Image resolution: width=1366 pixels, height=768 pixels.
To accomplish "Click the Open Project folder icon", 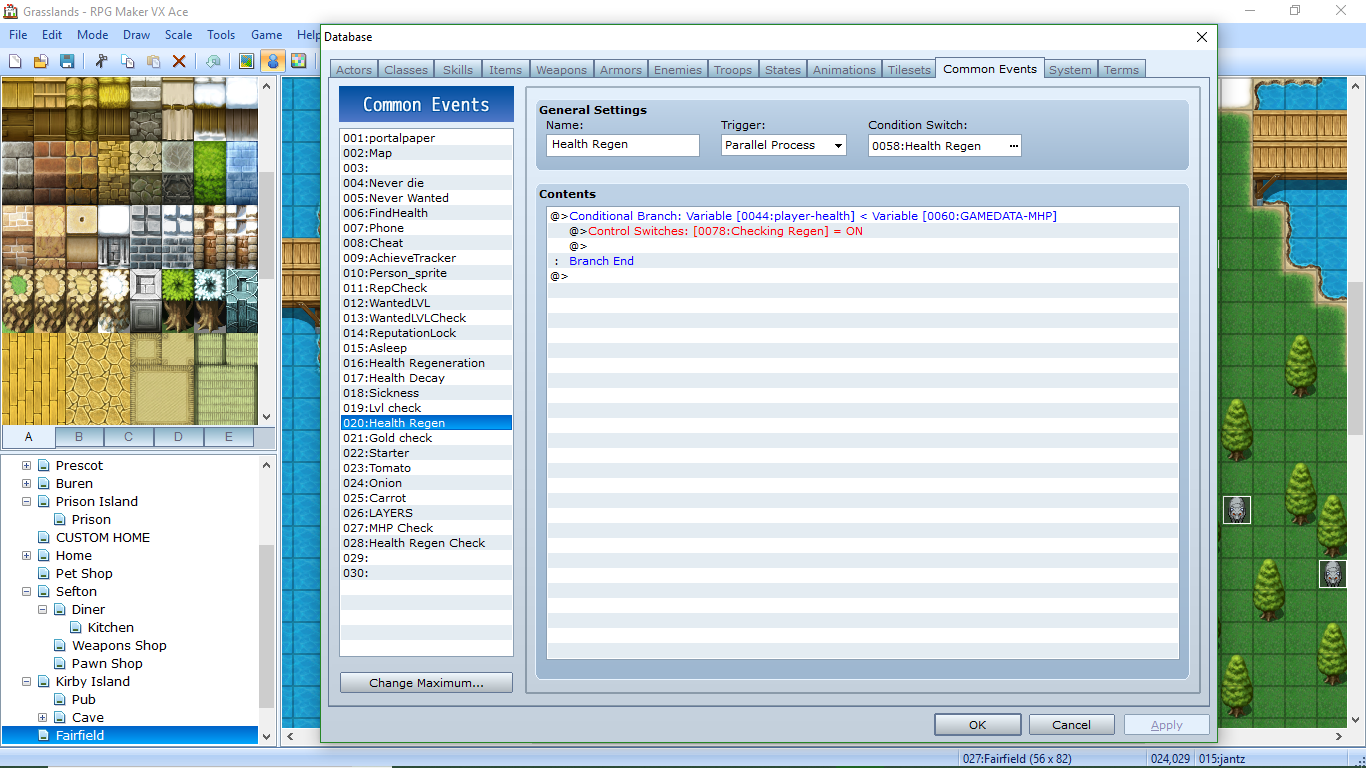I will click(x=41, y=61).
